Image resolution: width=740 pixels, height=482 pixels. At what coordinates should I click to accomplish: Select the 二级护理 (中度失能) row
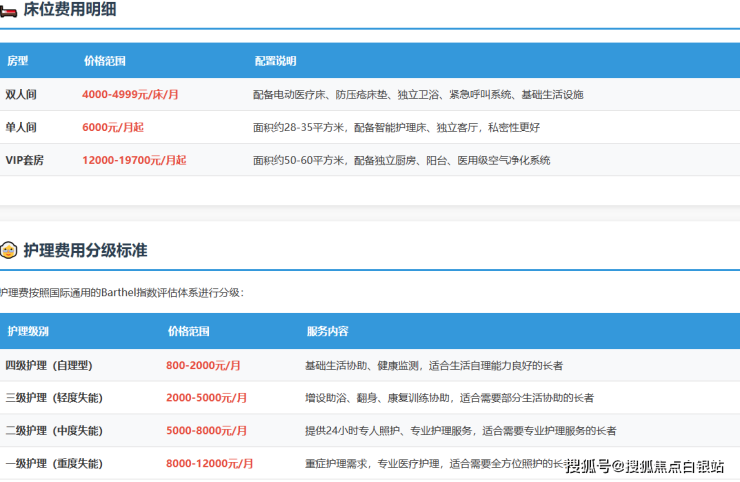point(54,431)
